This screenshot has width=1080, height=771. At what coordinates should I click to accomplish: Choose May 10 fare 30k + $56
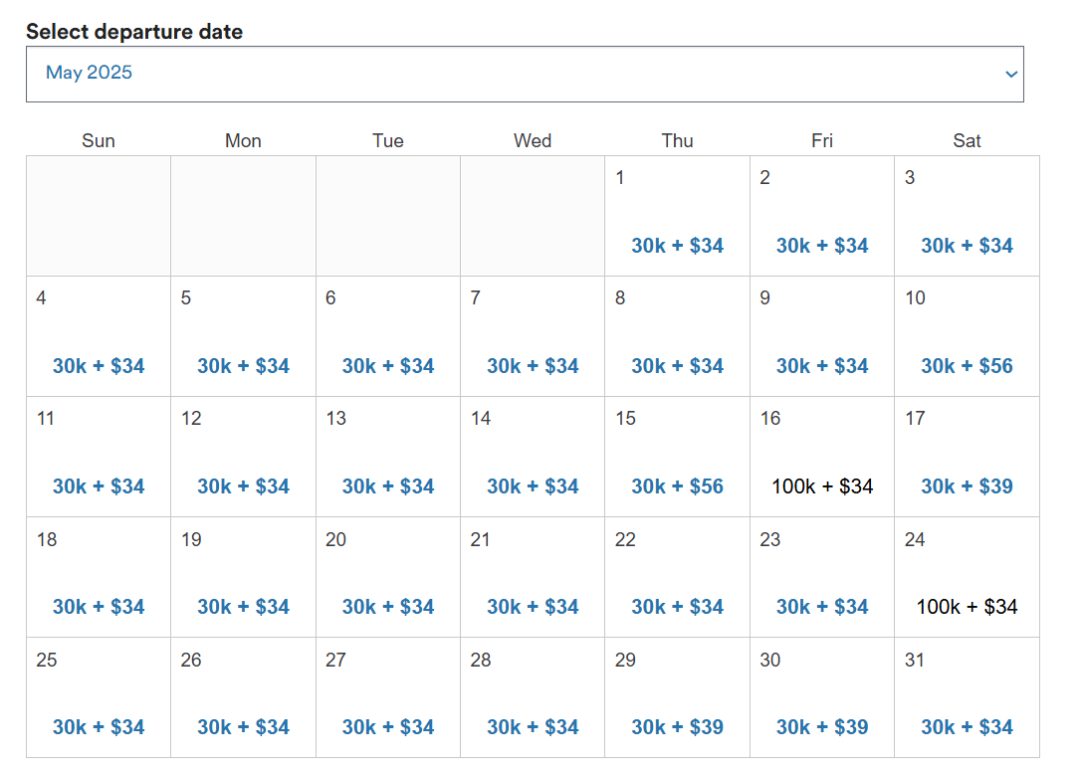(x=966, y=336)
